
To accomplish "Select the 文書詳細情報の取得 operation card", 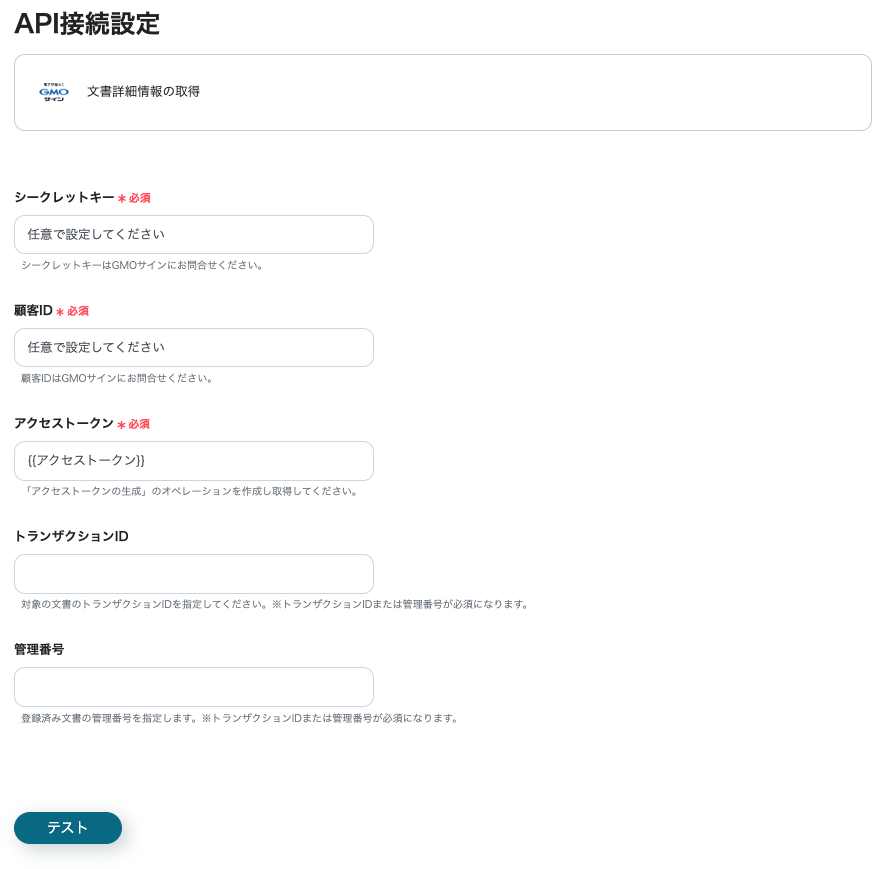I will [x=442, y=92].
